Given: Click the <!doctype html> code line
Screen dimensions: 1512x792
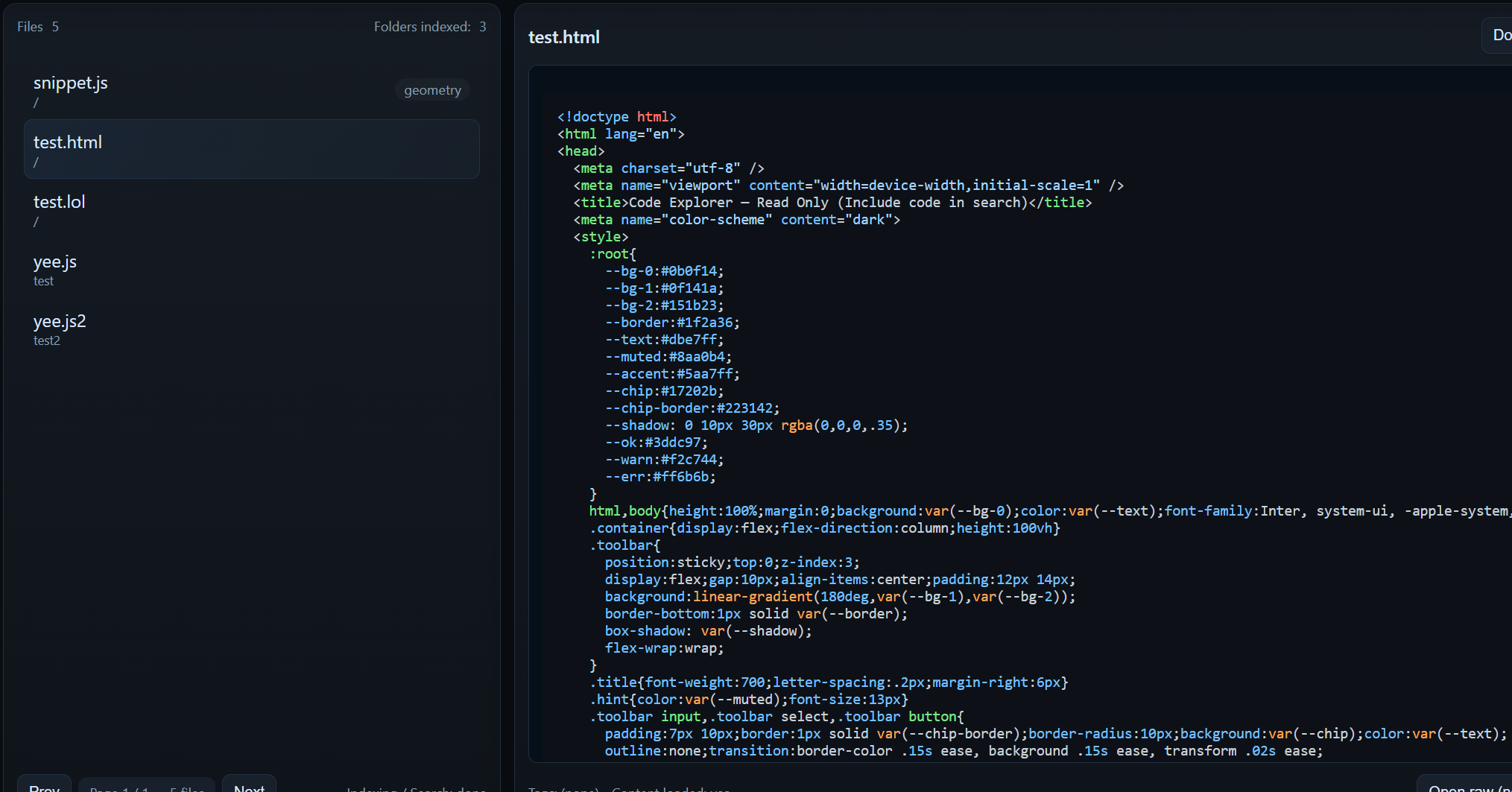Looking at the screenshot, I should tap(617, 117).
